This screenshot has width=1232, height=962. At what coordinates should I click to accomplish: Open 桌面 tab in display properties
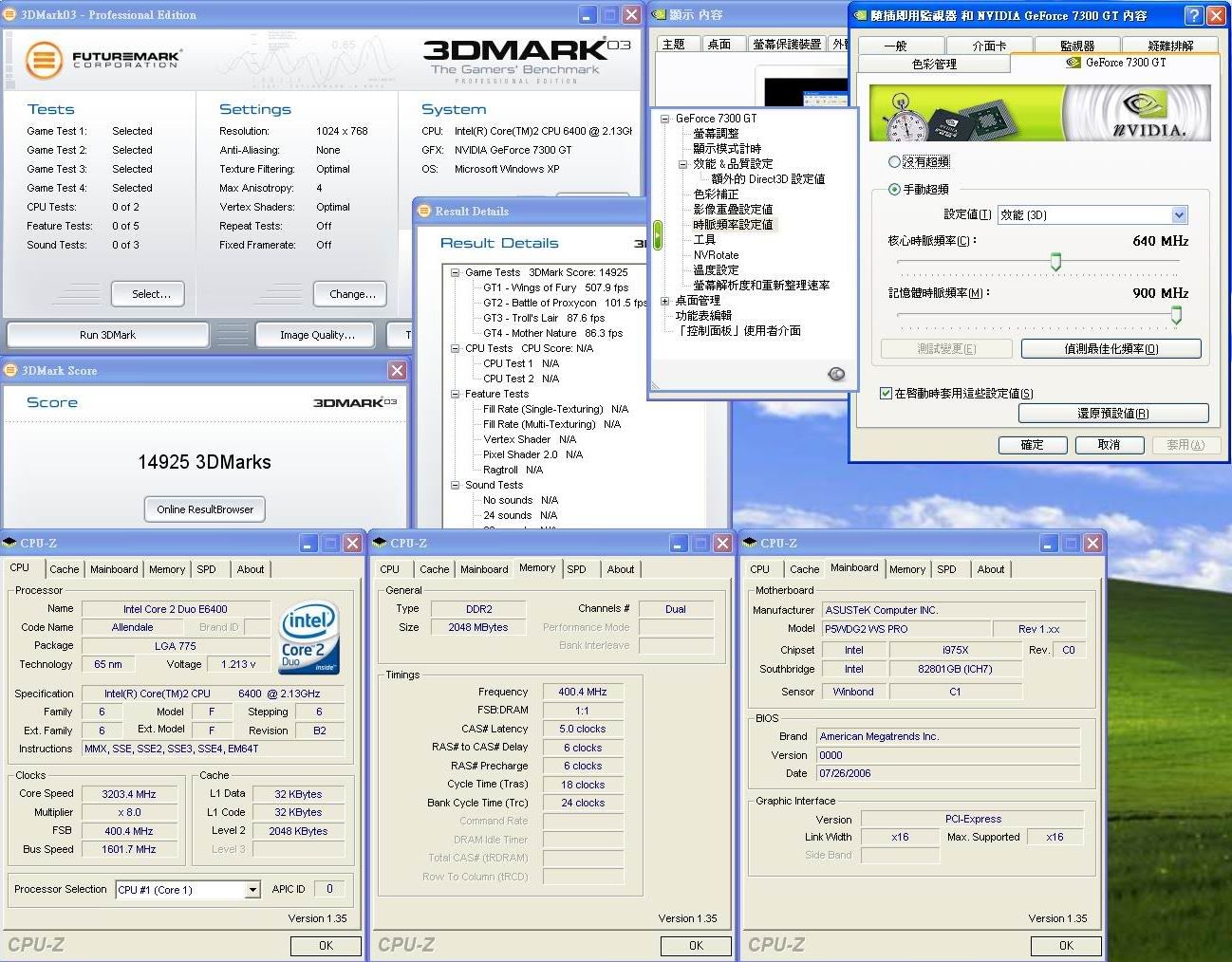pyautogui.click(x=719, y=45)
